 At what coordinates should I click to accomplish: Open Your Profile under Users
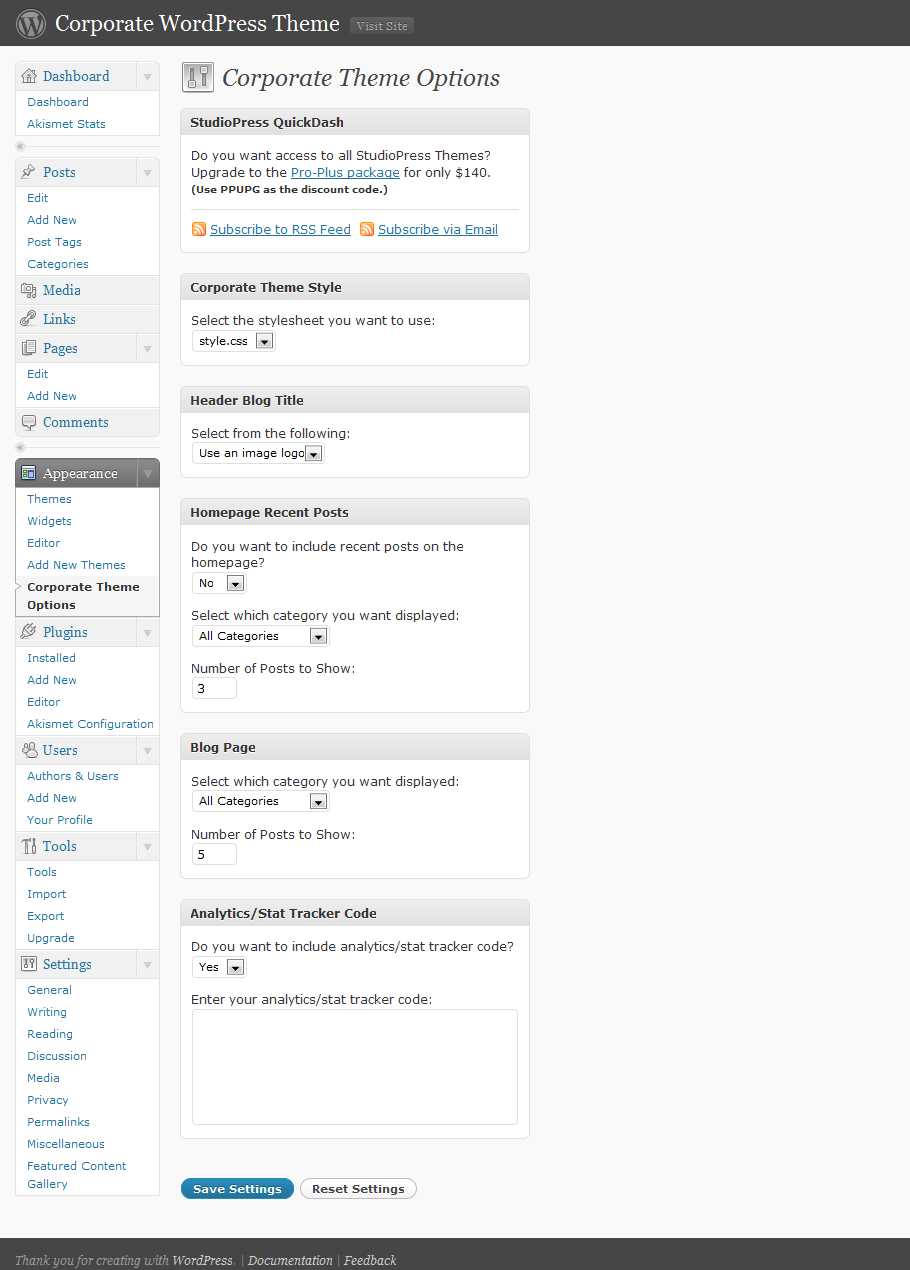tap(59, 820)
